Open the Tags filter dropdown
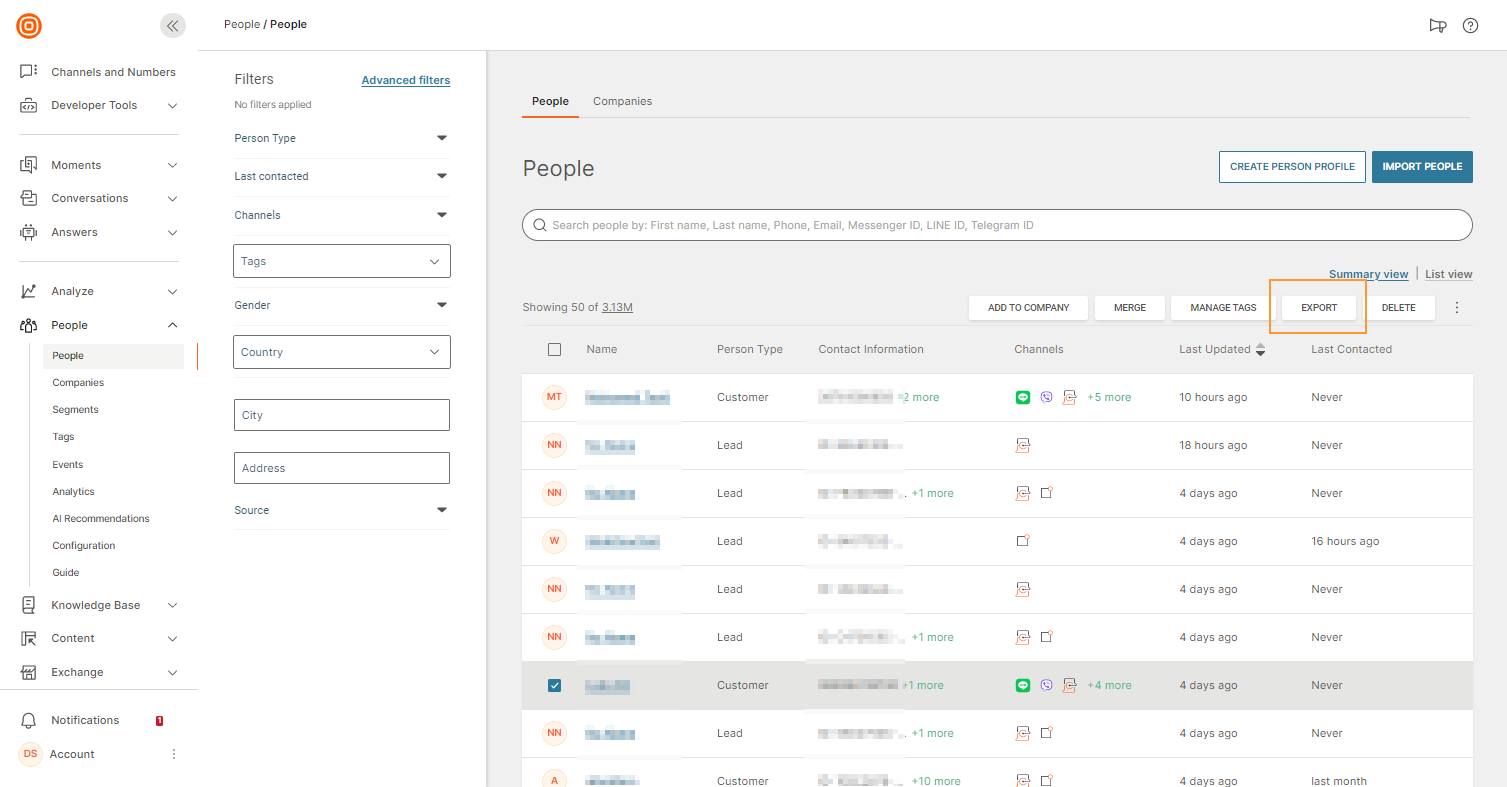The width and height of the screenshot is (1507, 787). [x=341, y=261]
